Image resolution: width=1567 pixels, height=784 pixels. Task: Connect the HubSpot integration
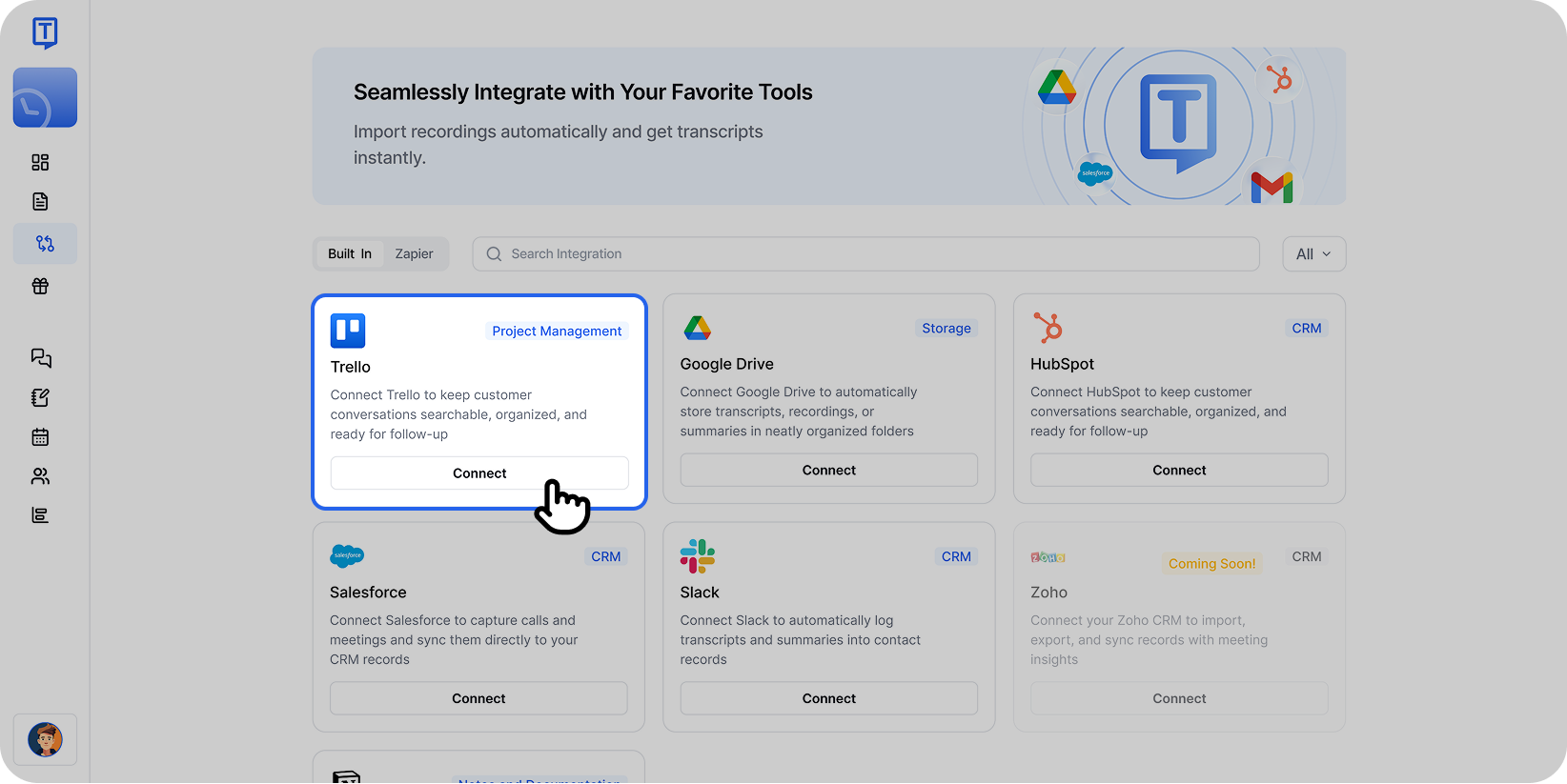pos(1179,471)
